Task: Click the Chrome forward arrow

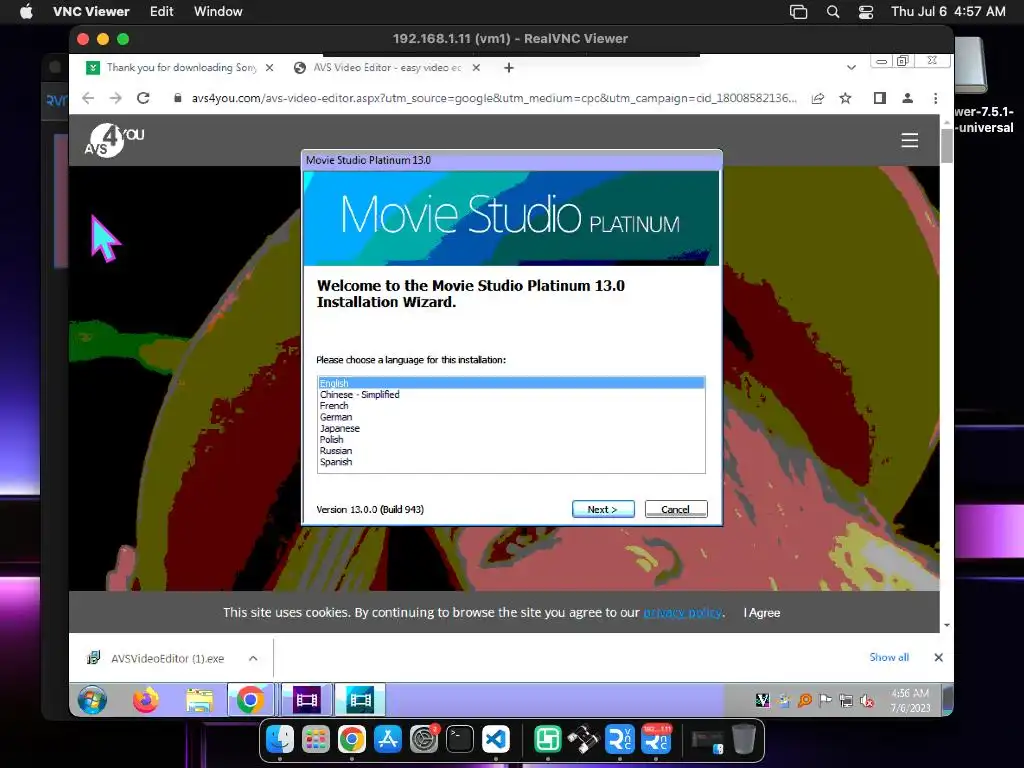Action: click(116, 98)
